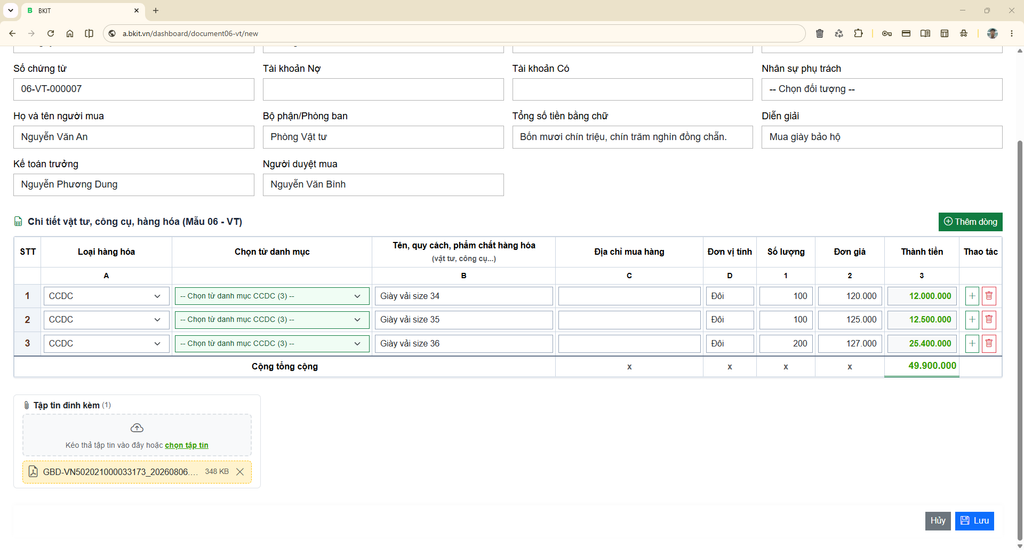The width and height of the screenshot is (1024, 550).
Task: Open Loại hàng hóa dropdown in row 3
Action: click(104, 344)
